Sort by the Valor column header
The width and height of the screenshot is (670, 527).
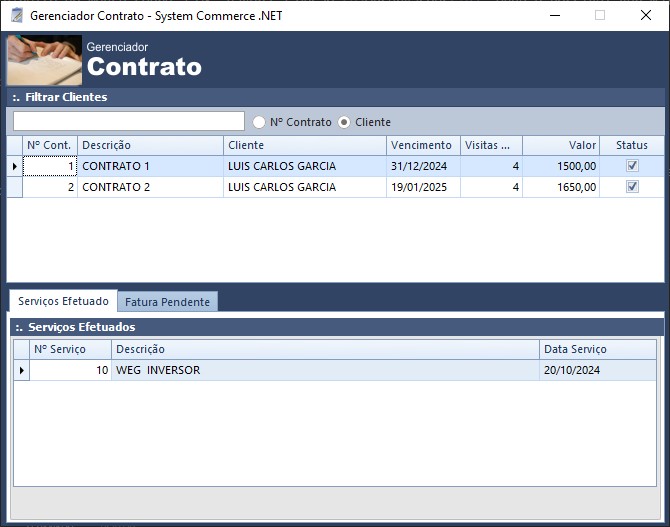coord(561,145)
